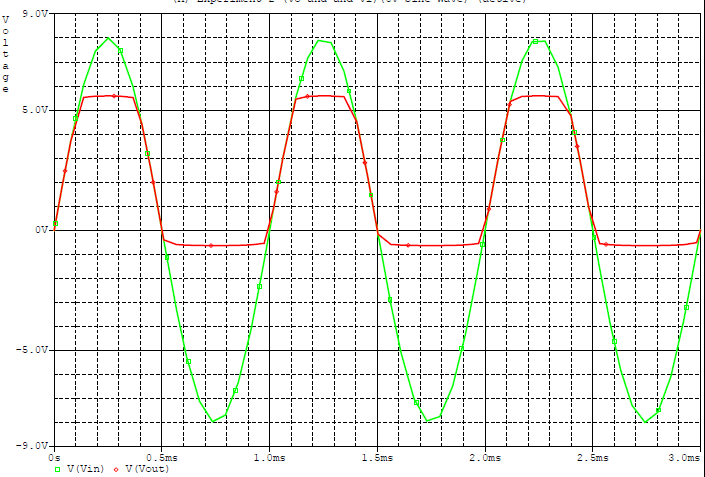Click the 1.0ms x-axis label
This screenshot has height=477, width=705.
coord(269,458)
